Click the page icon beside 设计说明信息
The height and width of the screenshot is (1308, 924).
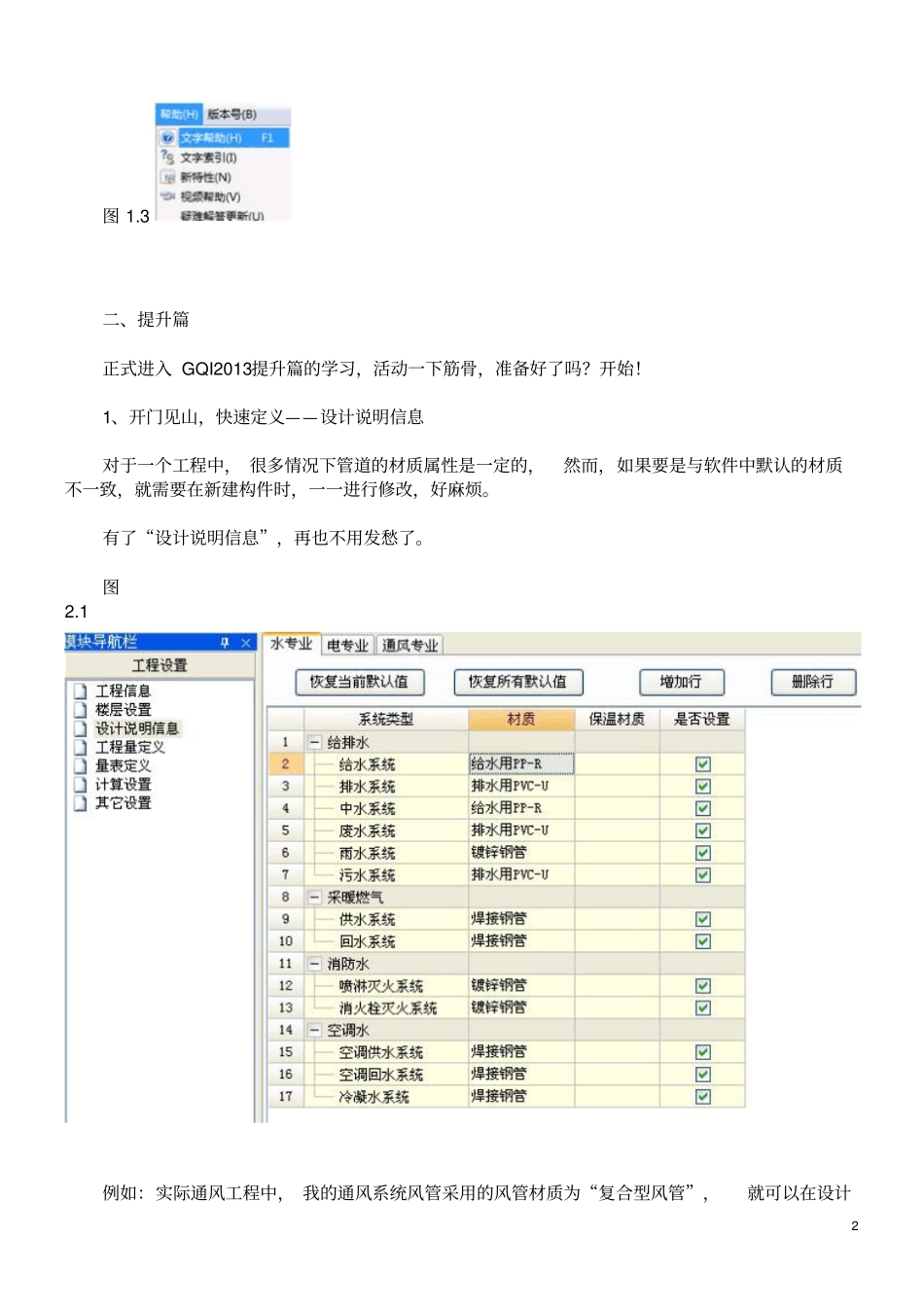[x=81, y=727]
